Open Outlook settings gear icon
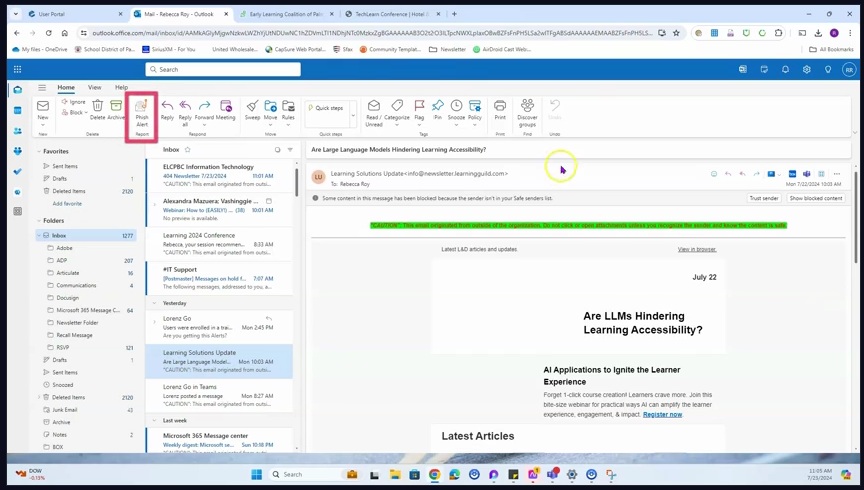Screen dimensions: 864x490 [x=807, y=69]
